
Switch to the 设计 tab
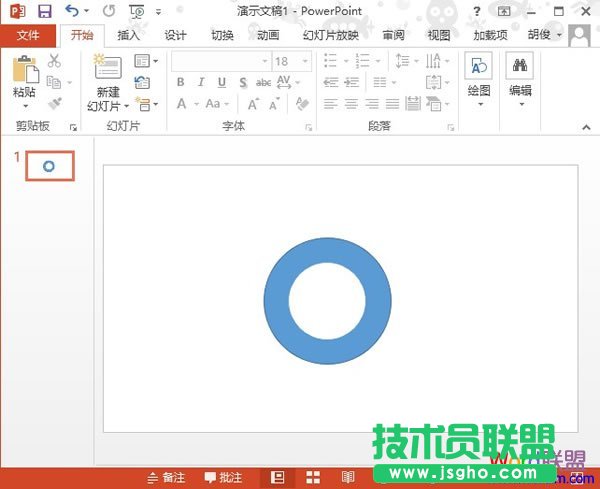[175, 36]
